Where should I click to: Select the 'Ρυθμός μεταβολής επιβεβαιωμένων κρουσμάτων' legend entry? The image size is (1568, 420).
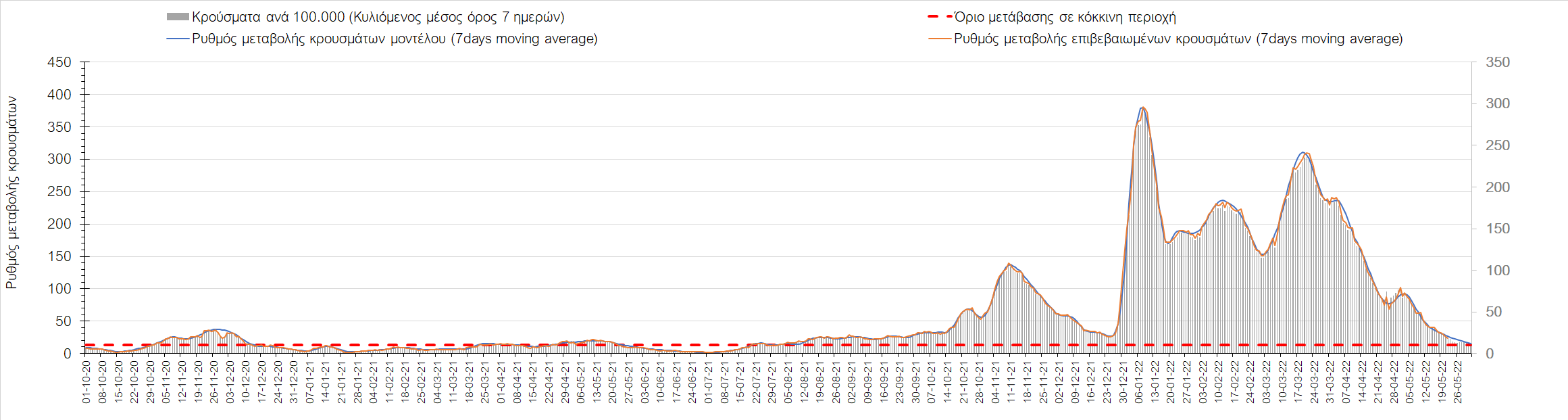[1178, 39]
